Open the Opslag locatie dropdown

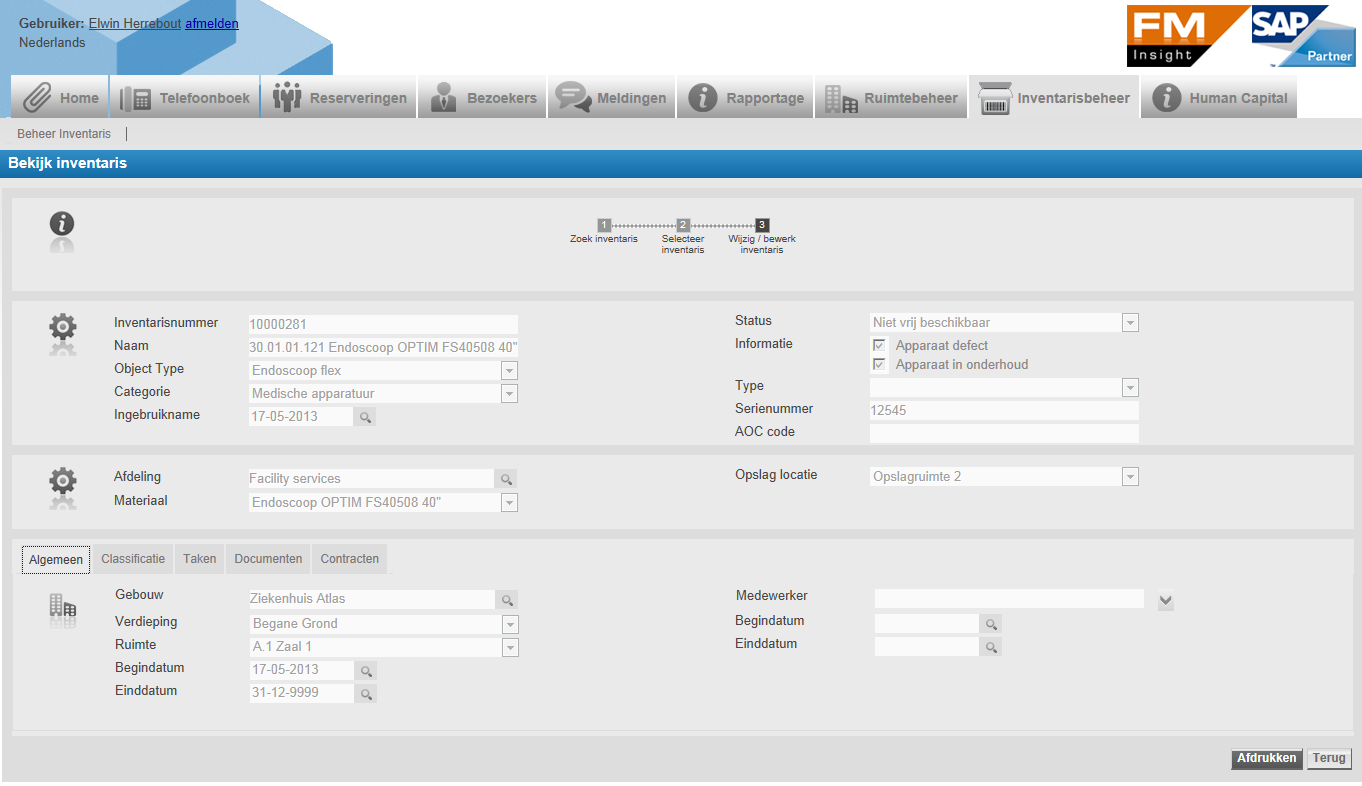(x=1130, y=477)
